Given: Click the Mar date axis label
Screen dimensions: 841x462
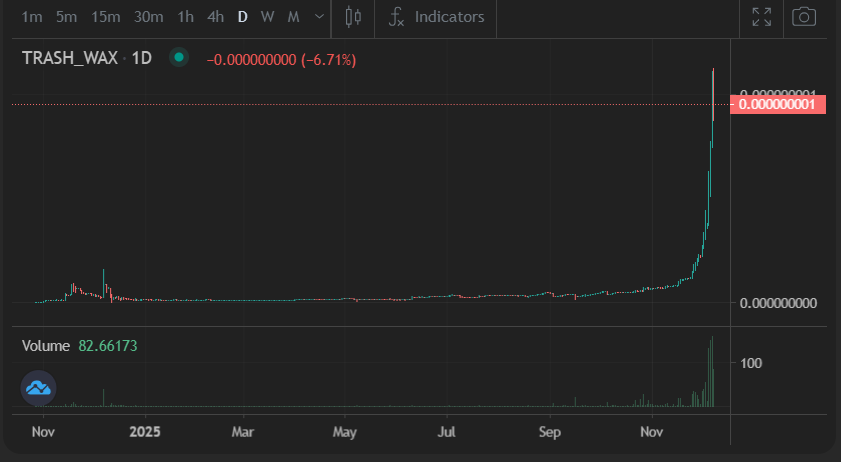Looking at the screenshot, I should pyautogui.click(x=242, y=432).
